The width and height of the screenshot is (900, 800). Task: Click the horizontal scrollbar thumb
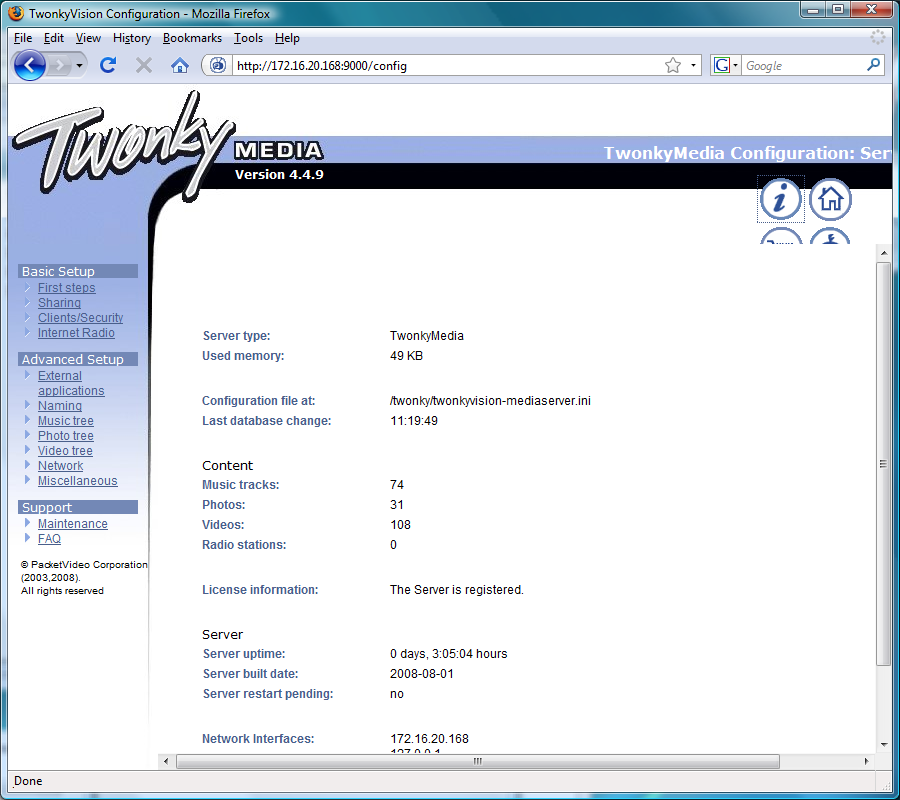[478, 761]
